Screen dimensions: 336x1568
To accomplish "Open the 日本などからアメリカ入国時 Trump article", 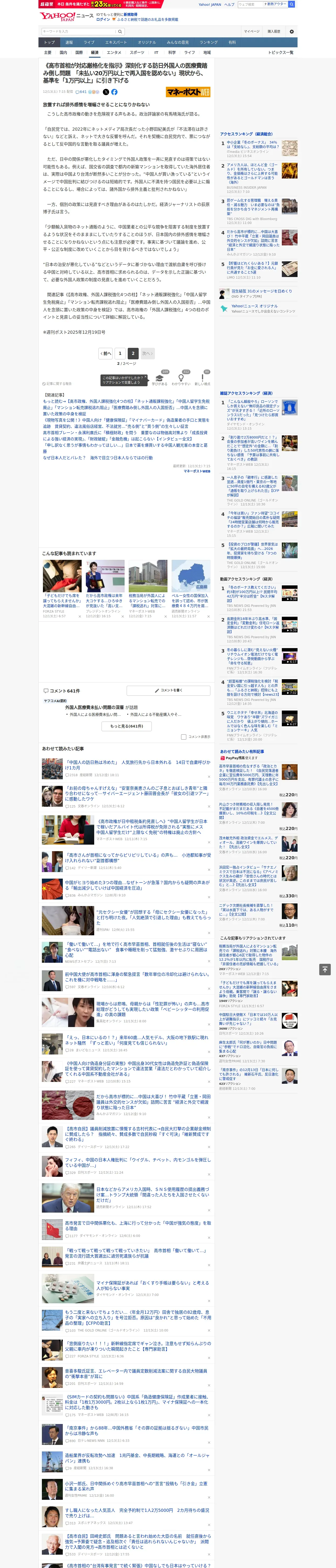I will (153, 1194).
